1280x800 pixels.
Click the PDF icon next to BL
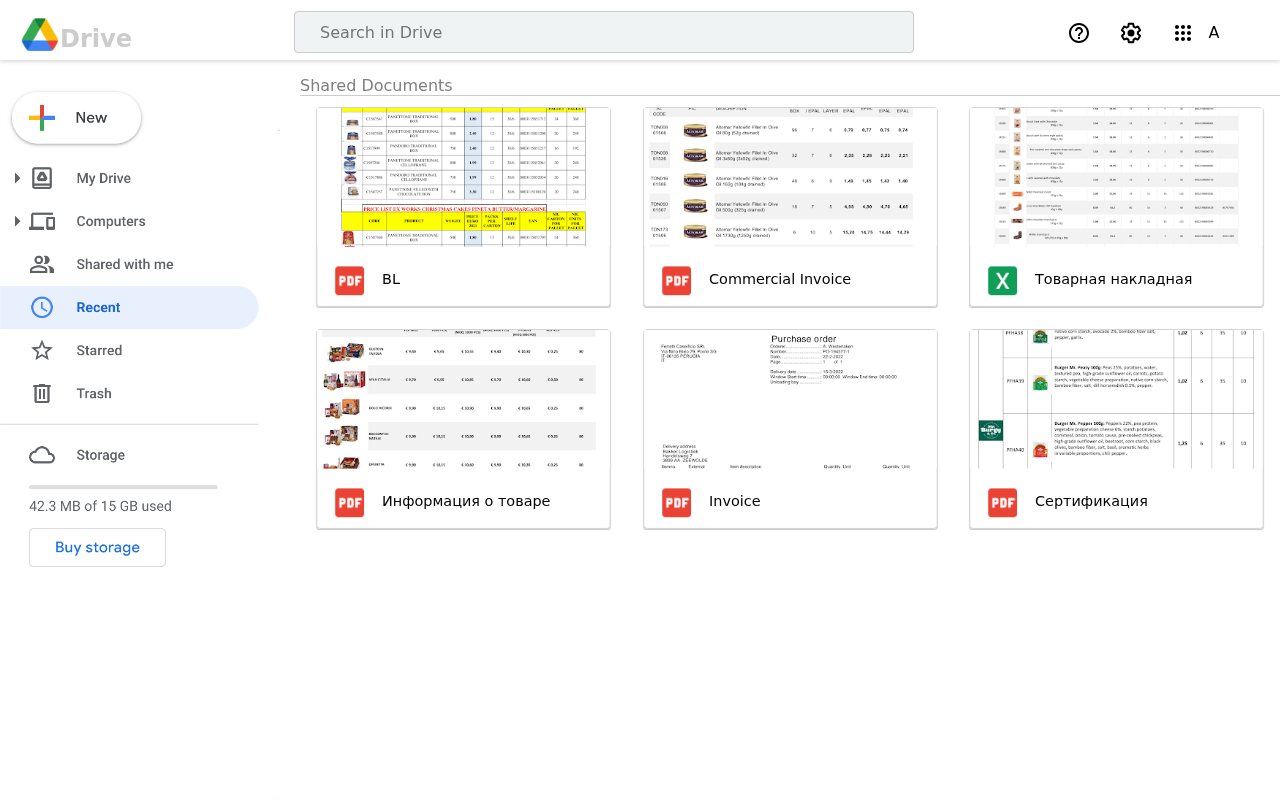(350, 280)
